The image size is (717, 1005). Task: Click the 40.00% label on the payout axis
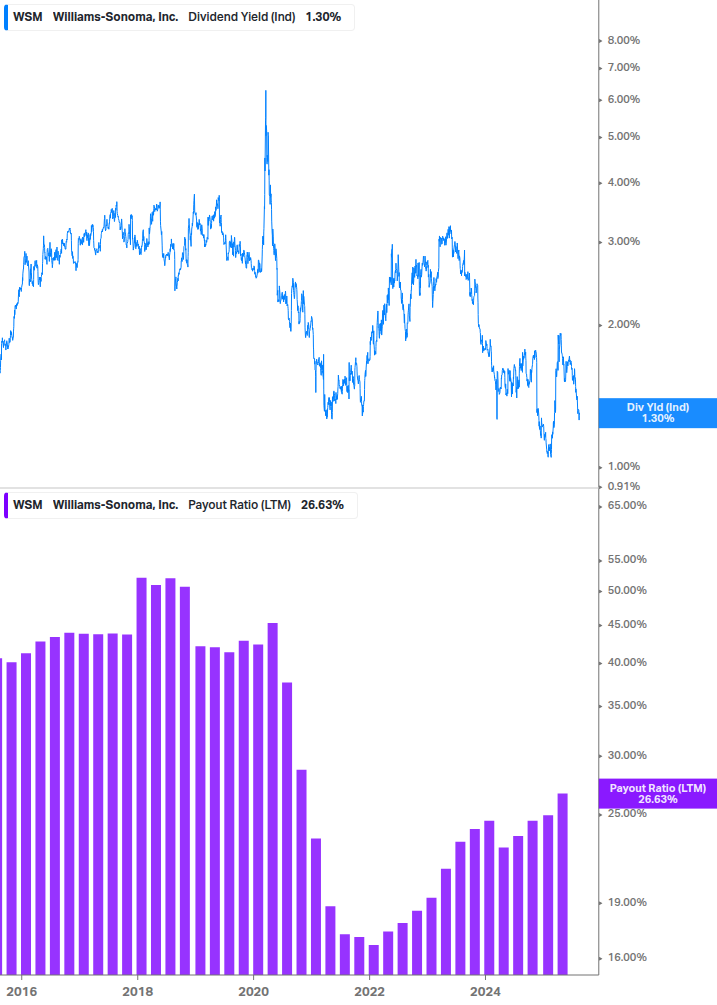coord(627,663)
